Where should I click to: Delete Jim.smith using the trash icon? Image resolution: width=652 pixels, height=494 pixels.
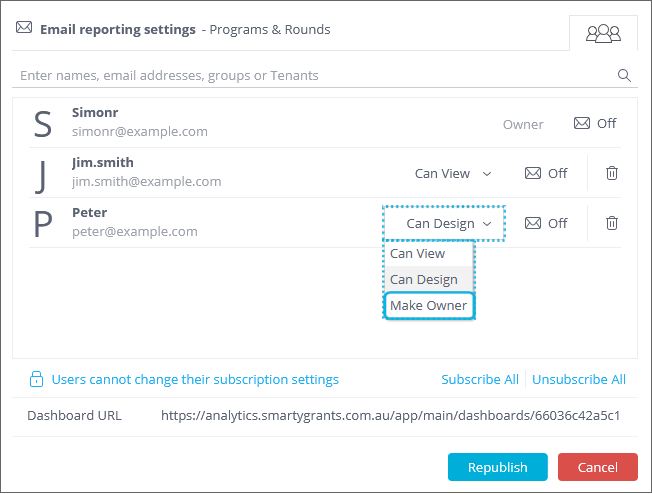(612, 173)
